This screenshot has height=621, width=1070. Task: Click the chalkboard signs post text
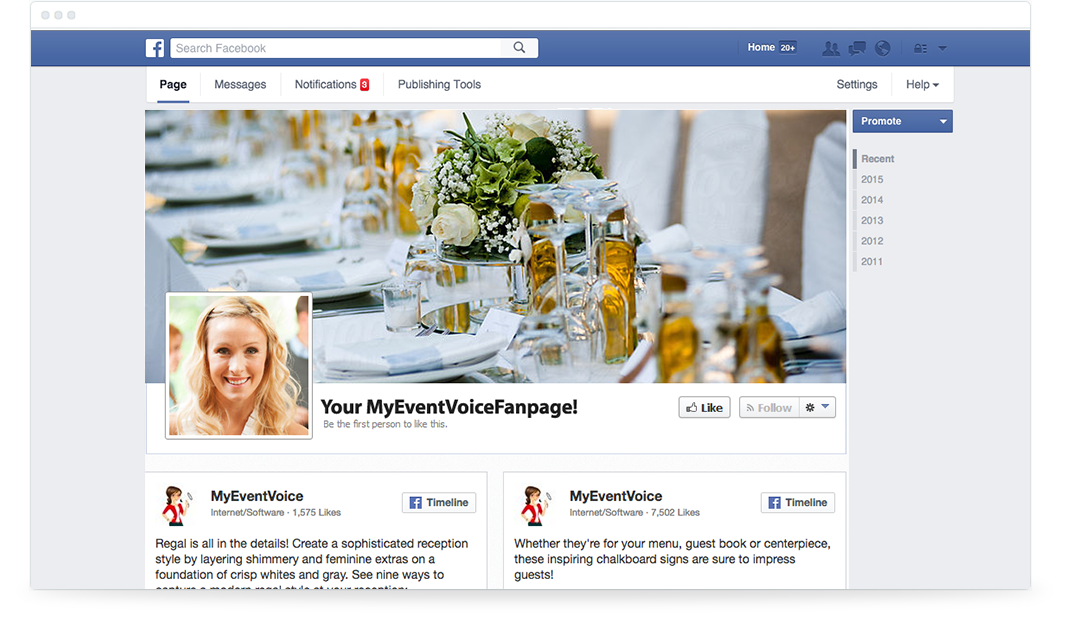point(672,559)
